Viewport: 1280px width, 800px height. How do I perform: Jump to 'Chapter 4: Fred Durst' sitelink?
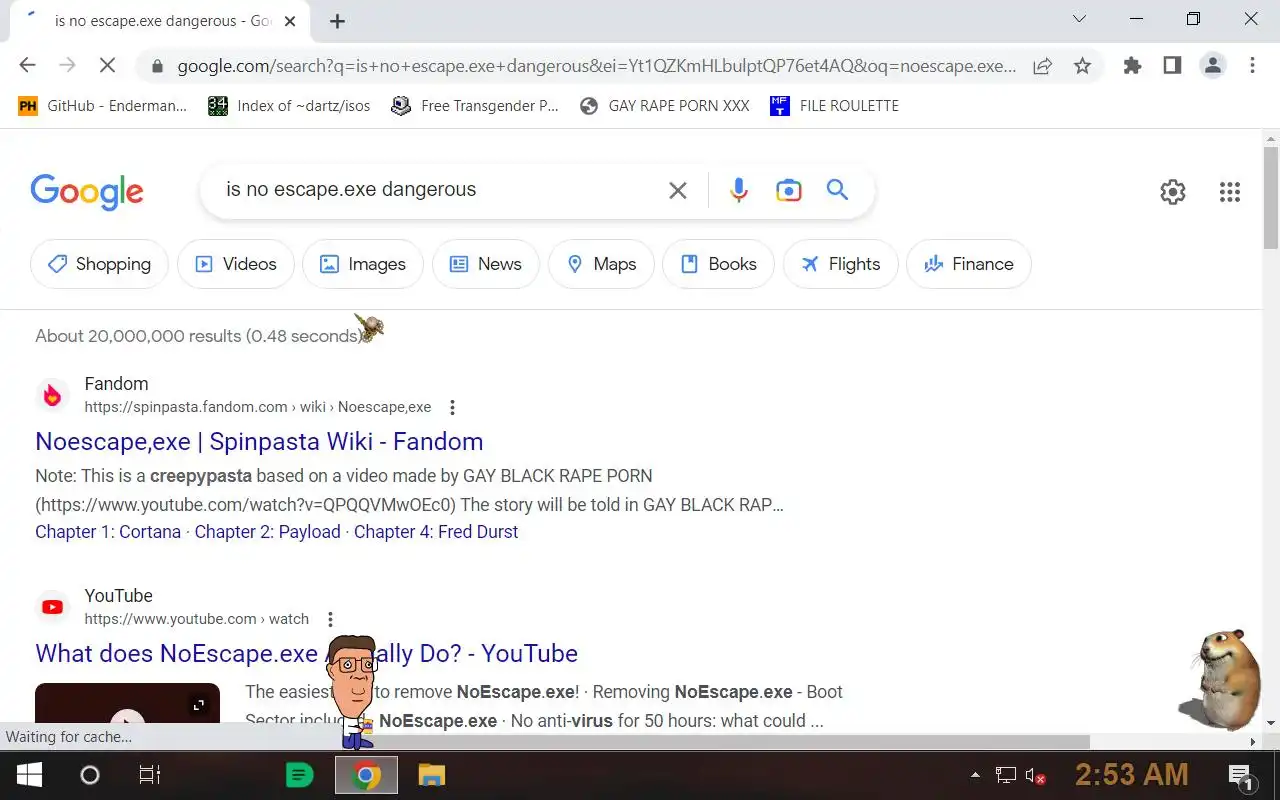click(436, 532)
